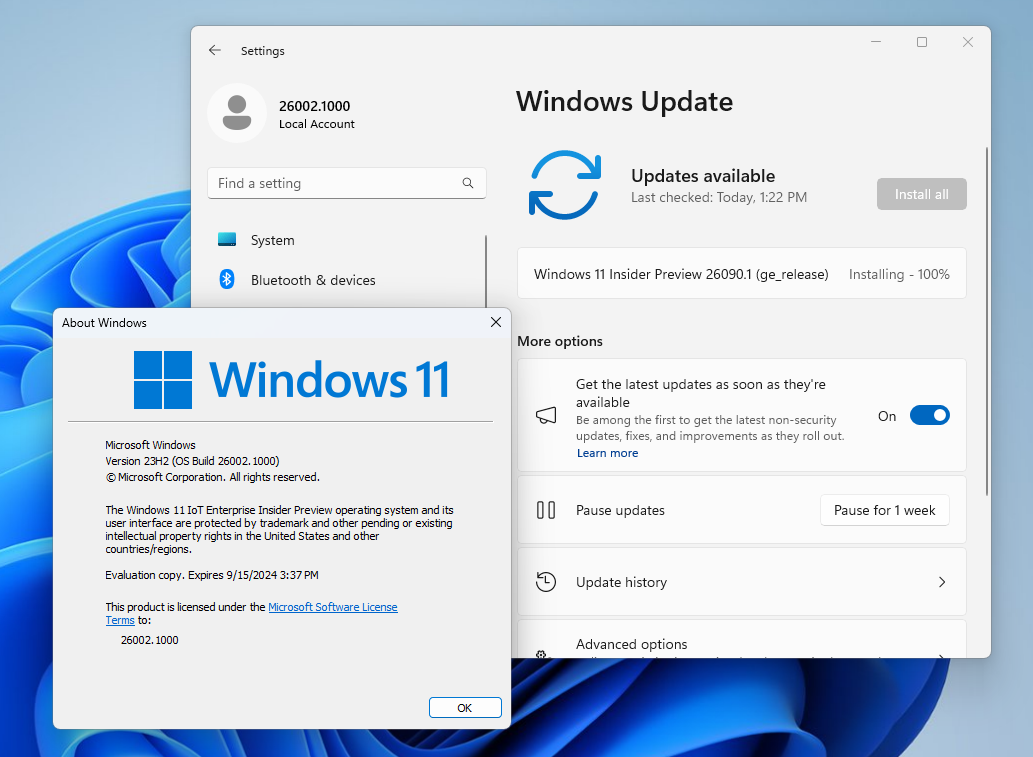Expand Update history chevron
The width and height of the screenshot is (1033, 757).
click(942, 582)
